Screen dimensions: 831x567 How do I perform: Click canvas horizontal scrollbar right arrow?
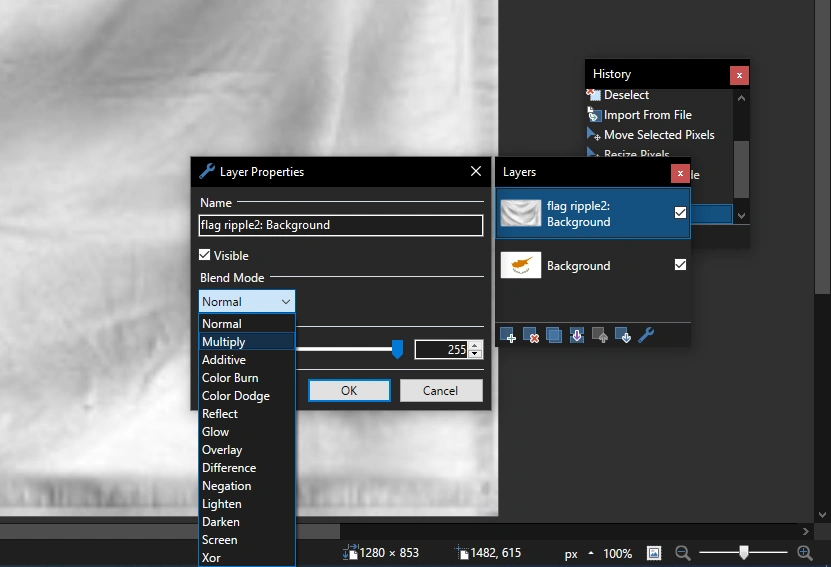click(806, 531)
